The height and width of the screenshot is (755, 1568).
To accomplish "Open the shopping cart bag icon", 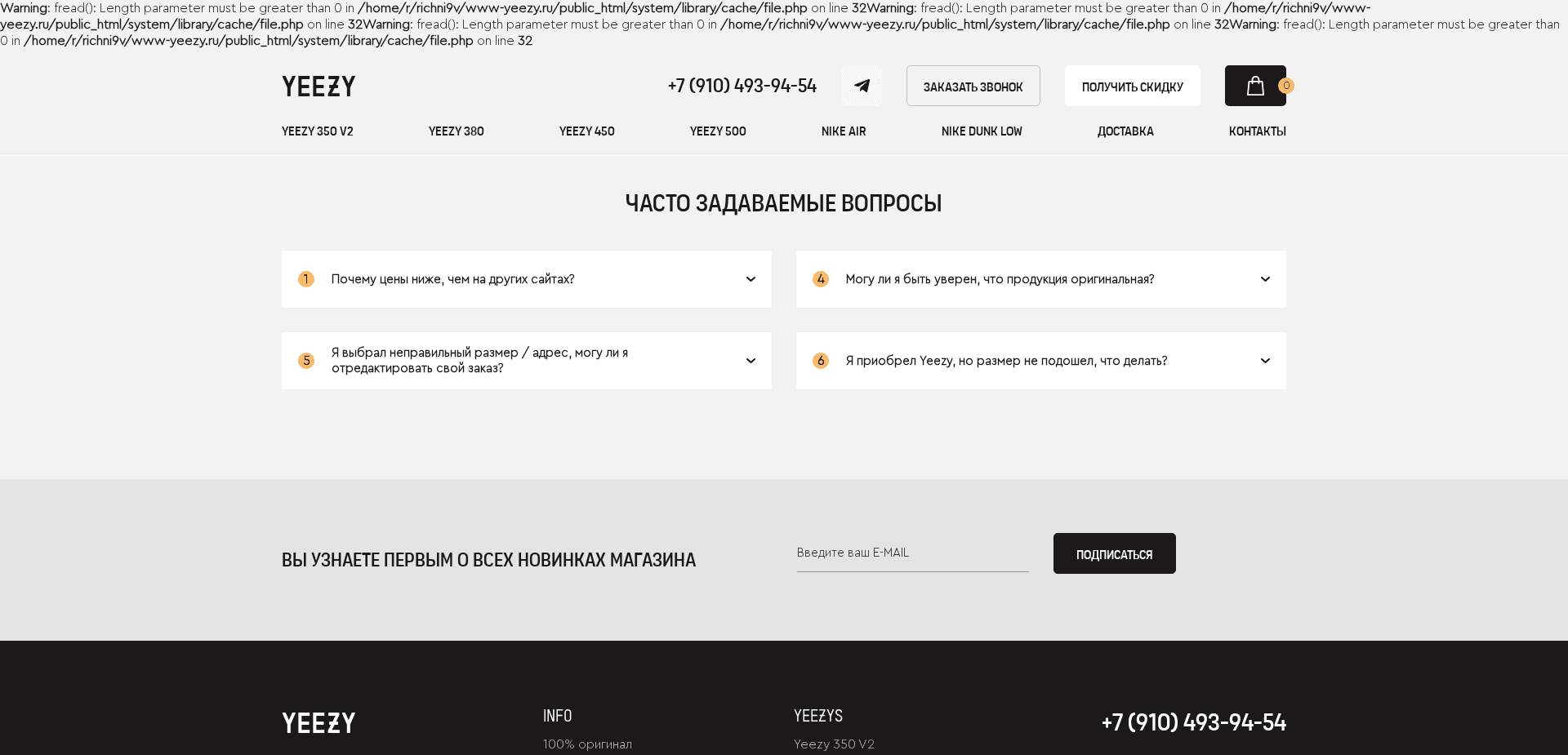I will pyautogui.click(x=1255, y=85).
